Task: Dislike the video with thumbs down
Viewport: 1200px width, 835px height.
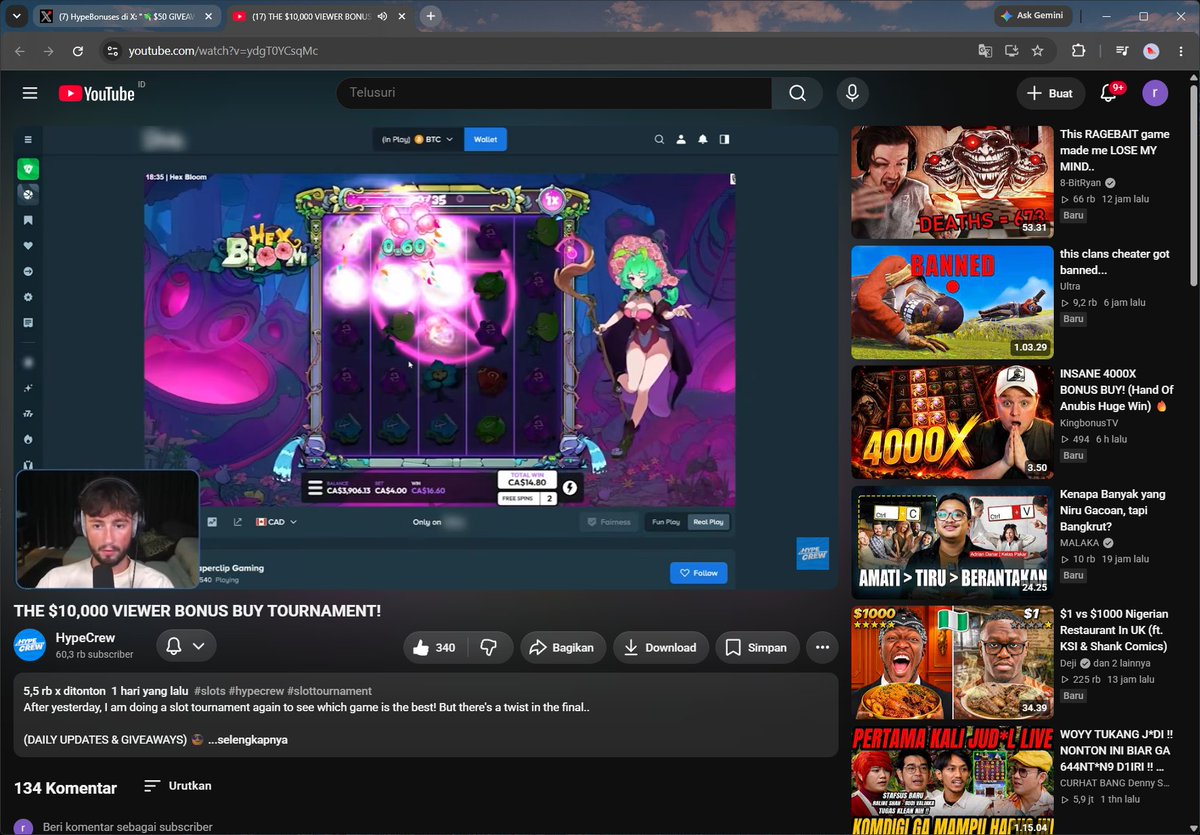Action: pos(489,647)
